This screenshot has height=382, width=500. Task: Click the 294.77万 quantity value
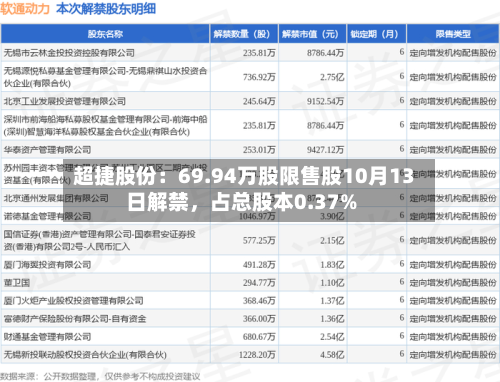coord(259,283)
